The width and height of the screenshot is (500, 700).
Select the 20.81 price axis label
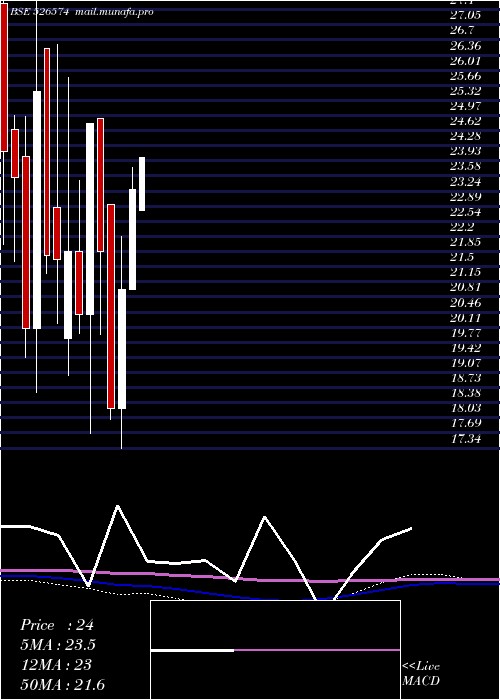(x=466, y=288)
